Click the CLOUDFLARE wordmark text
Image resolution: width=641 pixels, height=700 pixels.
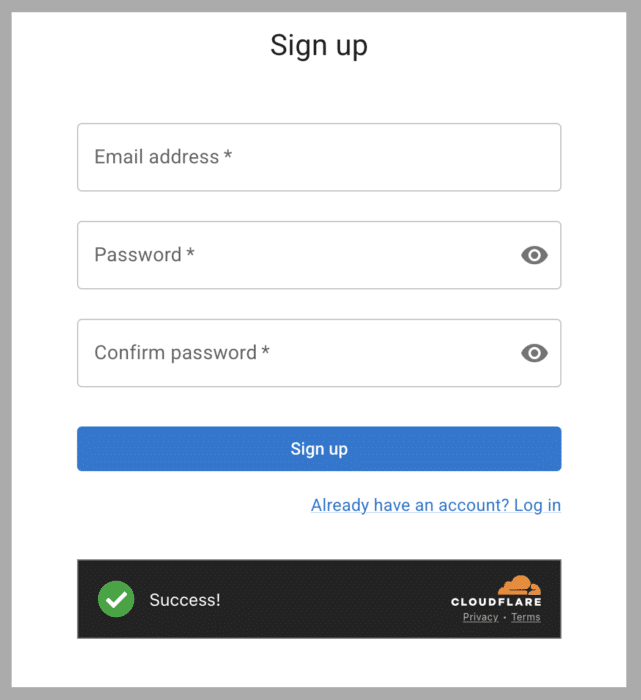pyautogui.click(x=496, y=602)
